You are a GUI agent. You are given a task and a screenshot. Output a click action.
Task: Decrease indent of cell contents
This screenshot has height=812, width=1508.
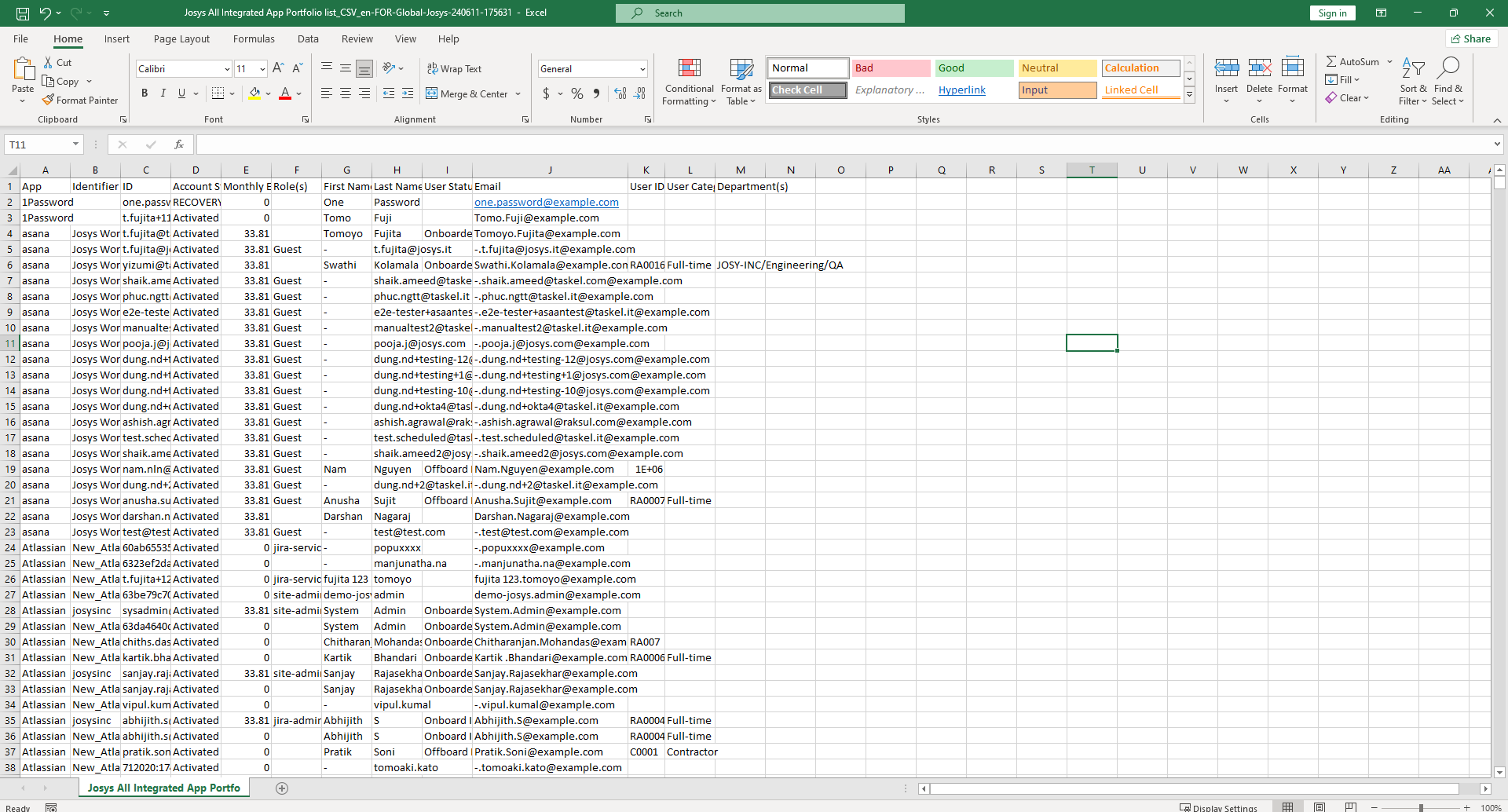tap(389, 93)
